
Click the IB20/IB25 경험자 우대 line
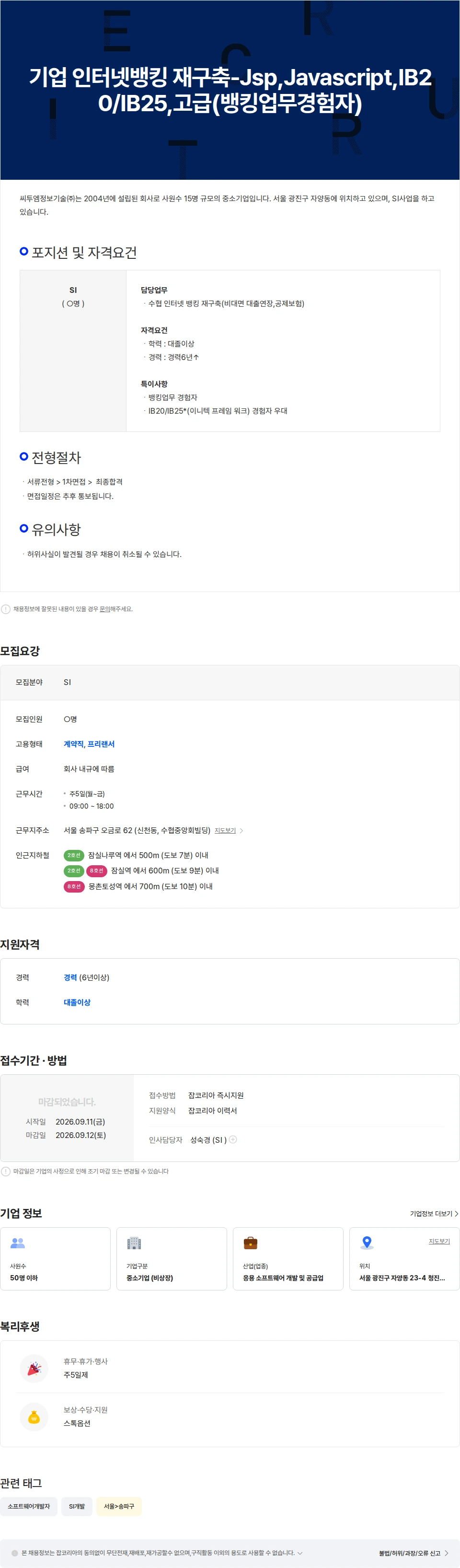tap(218, 411)
